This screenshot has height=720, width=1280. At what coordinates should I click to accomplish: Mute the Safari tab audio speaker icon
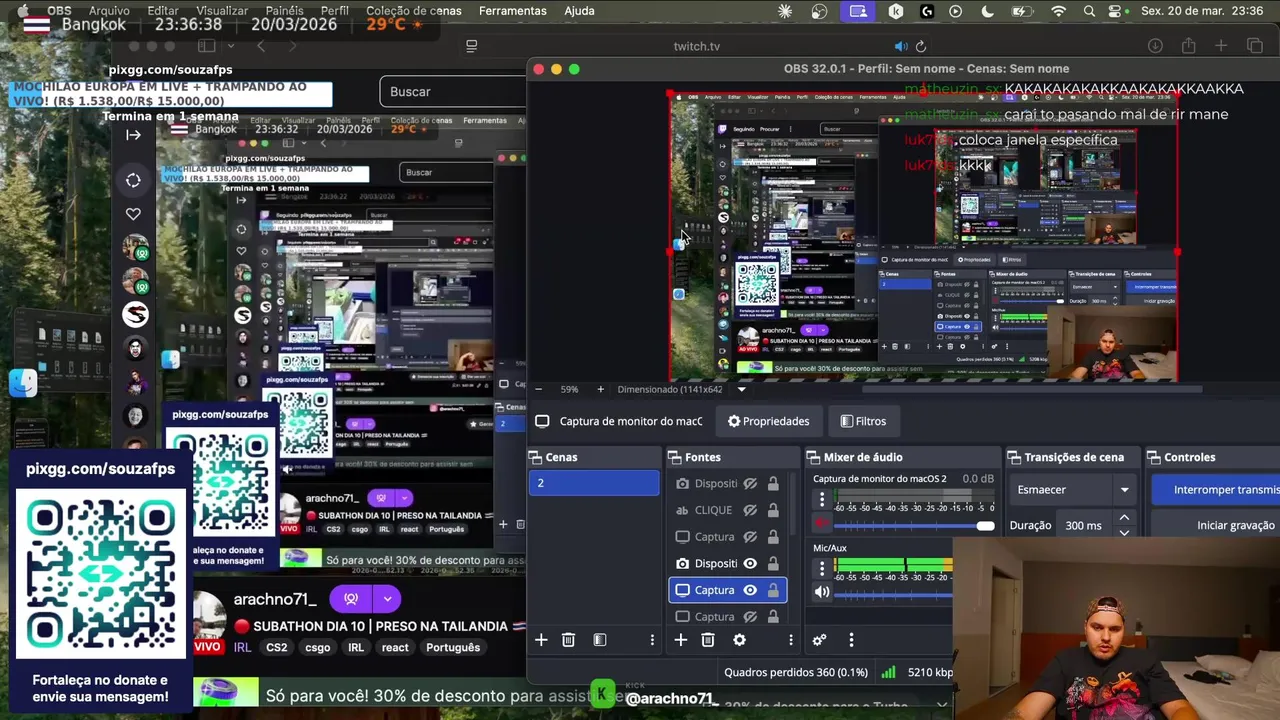click(901, 46)
